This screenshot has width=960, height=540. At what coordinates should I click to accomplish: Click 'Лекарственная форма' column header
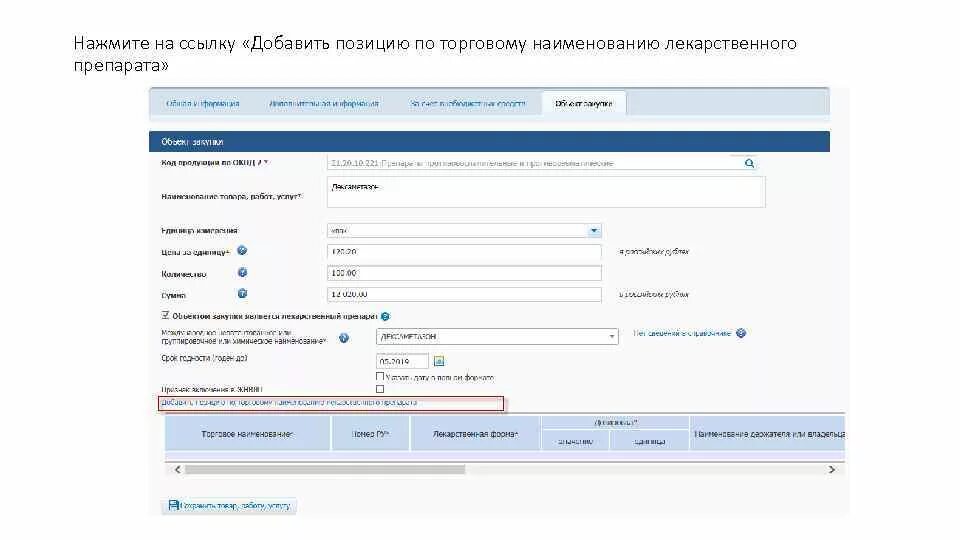click(x=476, y=433)
